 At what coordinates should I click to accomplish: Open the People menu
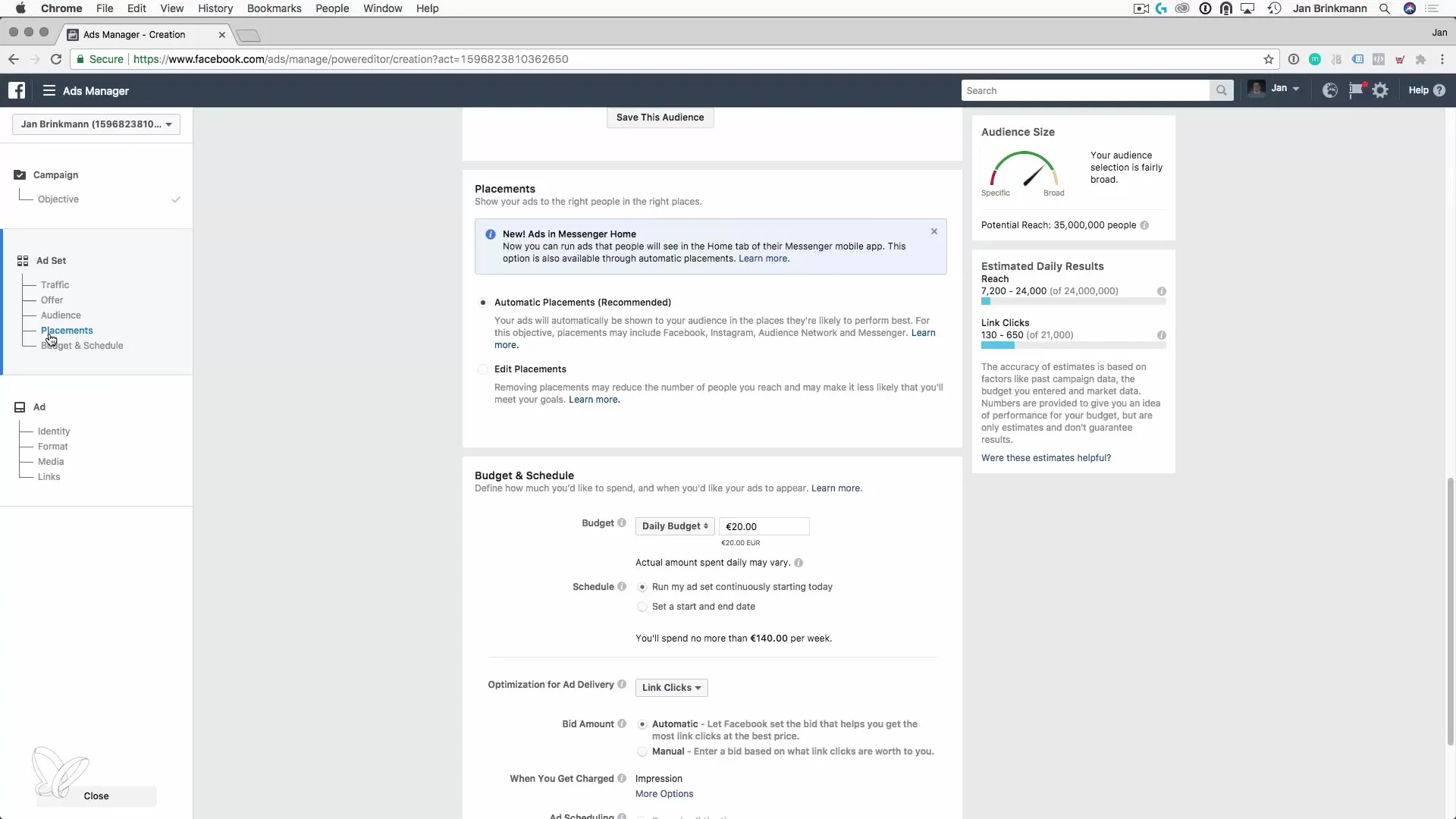(x=332, y=8)
